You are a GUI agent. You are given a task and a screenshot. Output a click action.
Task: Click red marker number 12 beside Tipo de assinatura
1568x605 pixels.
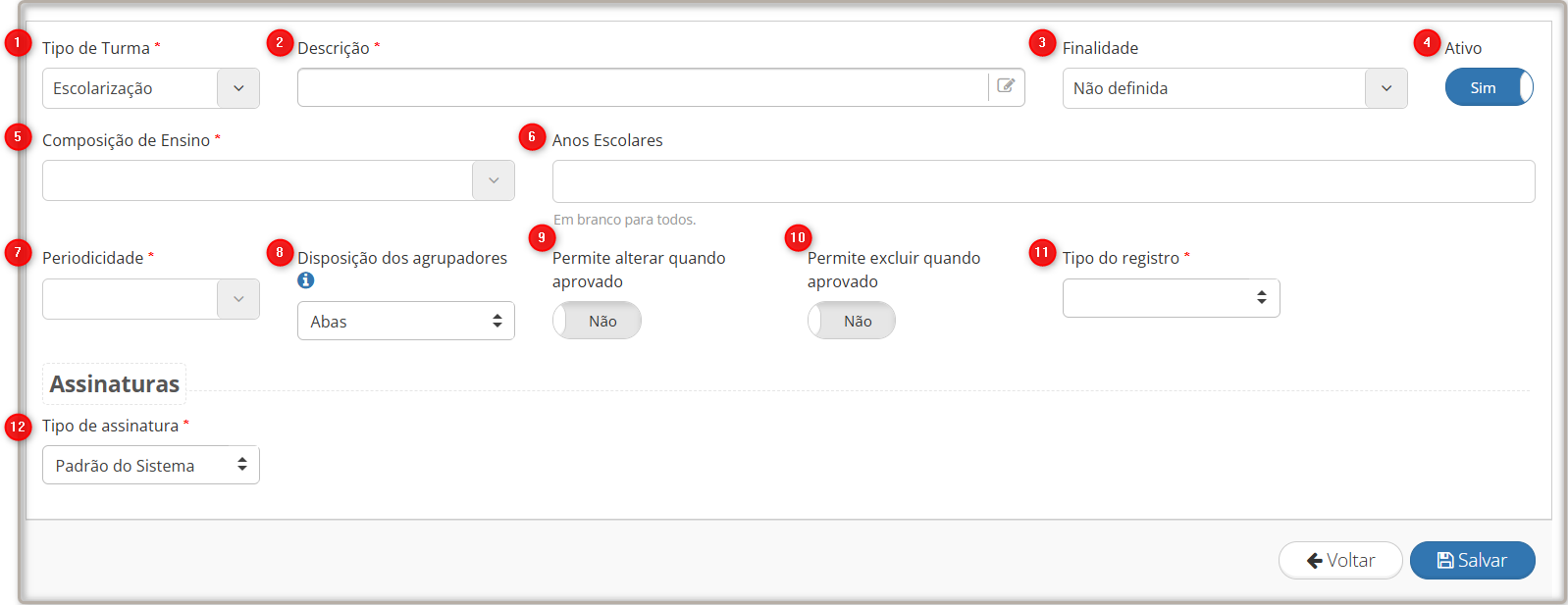point(18,427)
